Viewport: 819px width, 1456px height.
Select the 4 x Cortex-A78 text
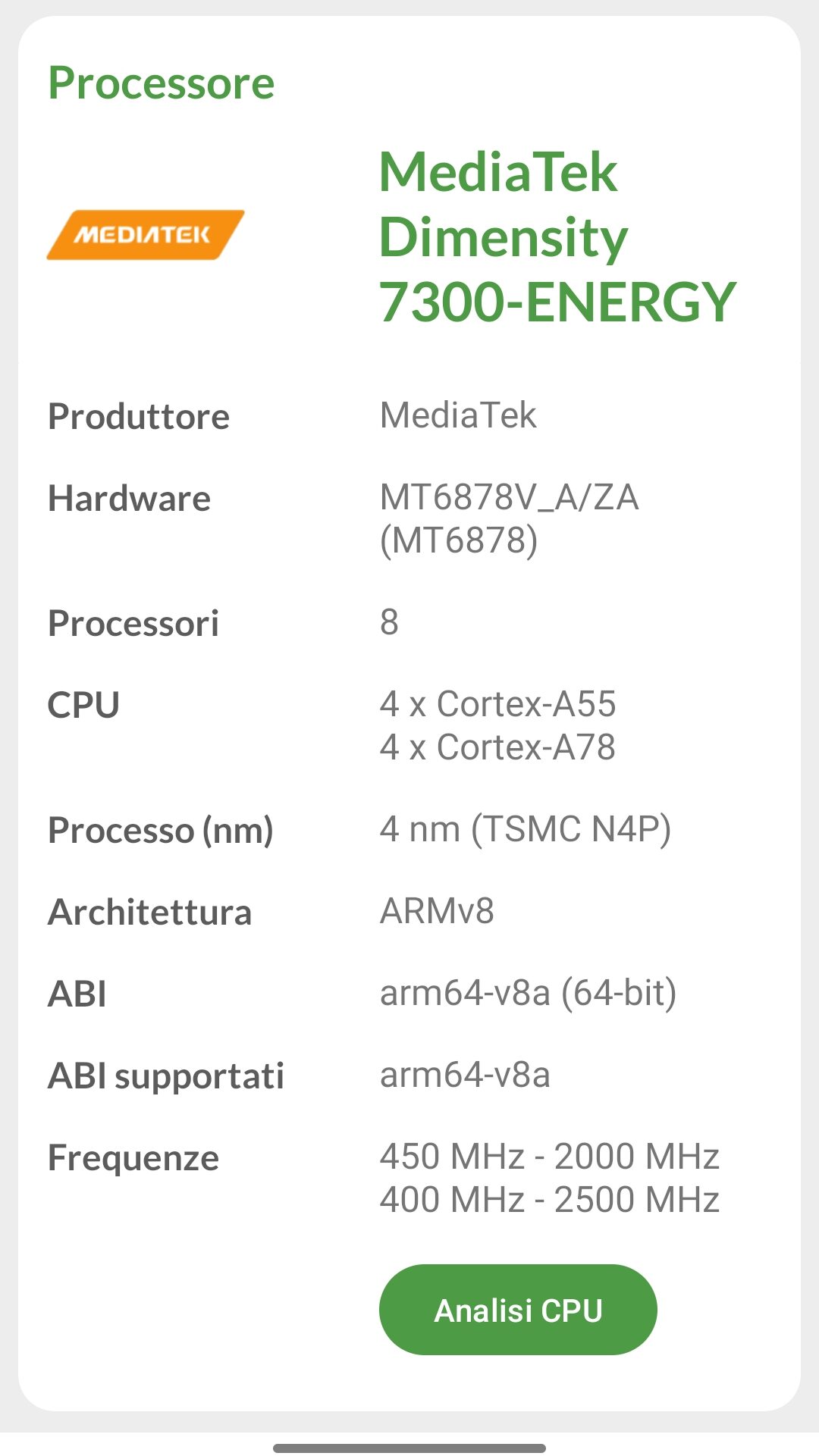[x=497, y=747]
